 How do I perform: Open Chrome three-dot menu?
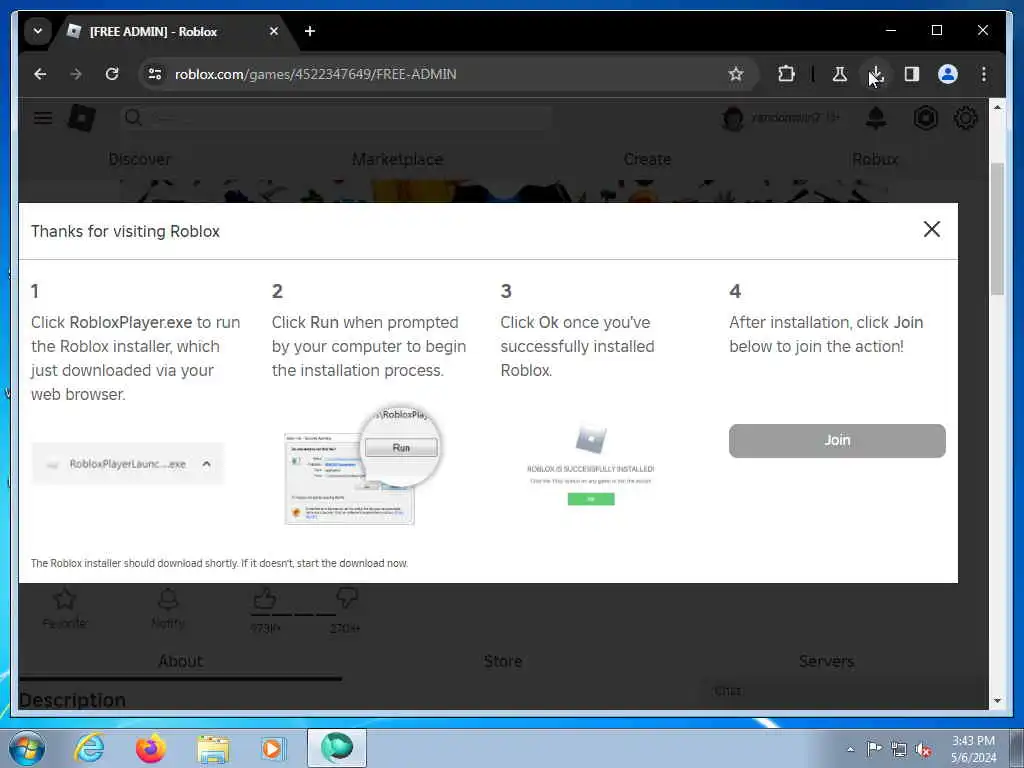pos(984,74)
